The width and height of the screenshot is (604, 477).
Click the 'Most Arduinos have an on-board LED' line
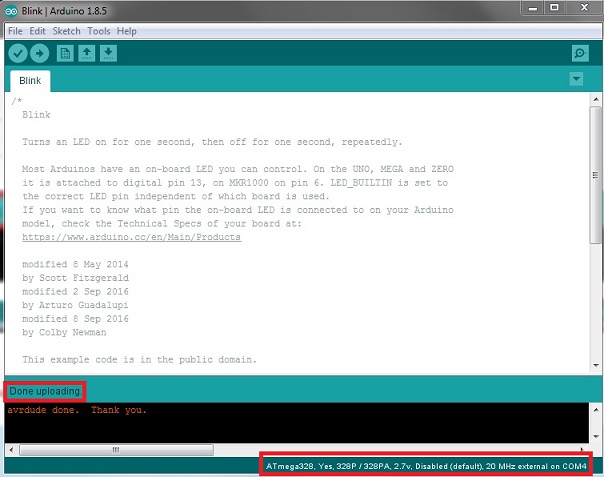click(x=238, y=169)
